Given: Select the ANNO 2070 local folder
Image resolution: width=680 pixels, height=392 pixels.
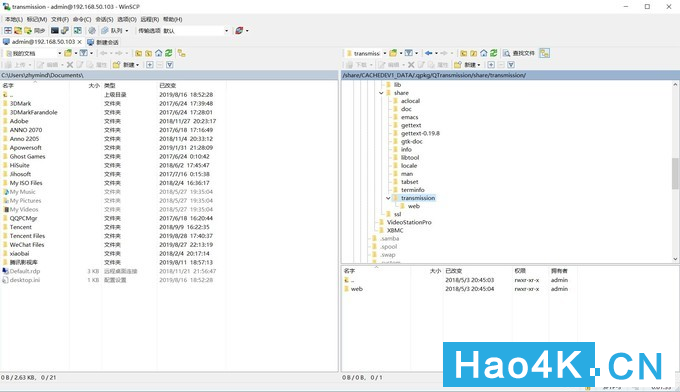Looking at the screenshot, I should (x=26, y=130).
